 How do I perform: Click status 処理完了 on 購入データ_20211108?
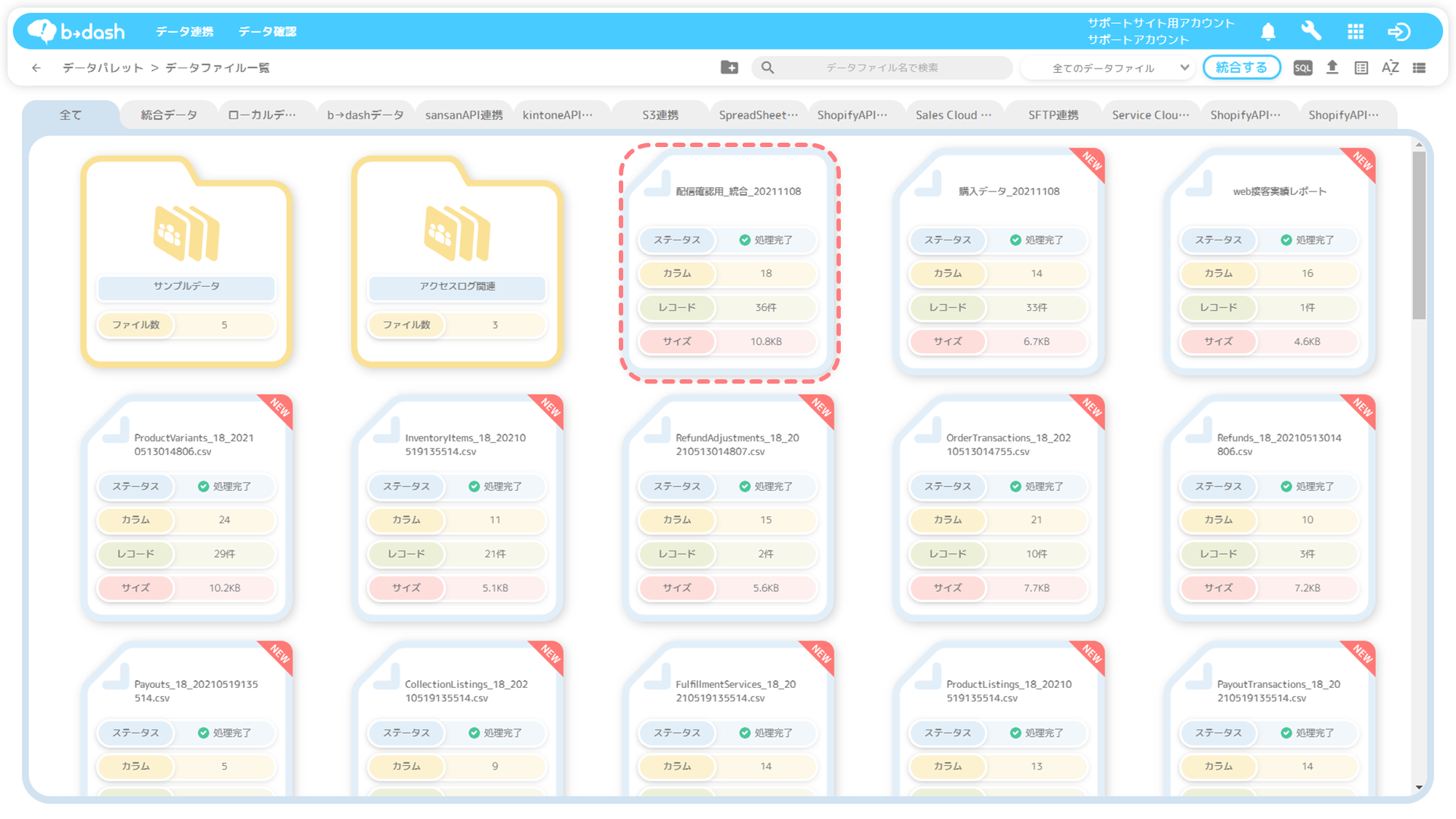tap(1036, 240)
